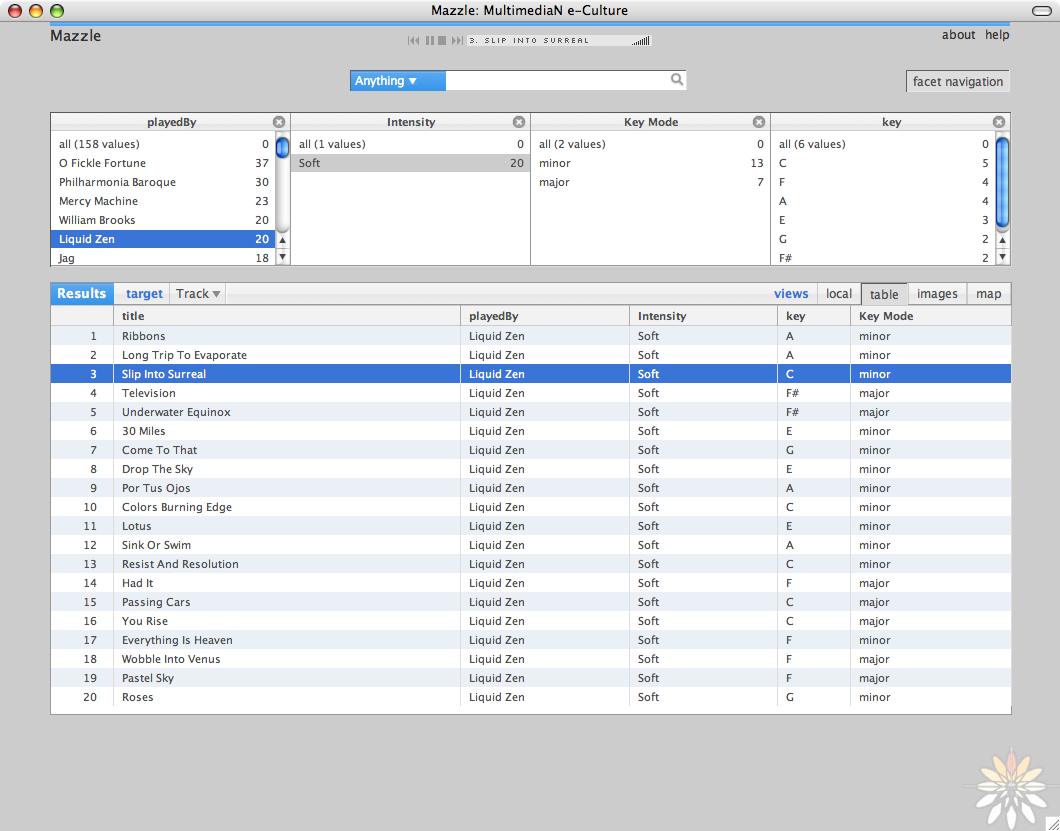Viewport: 1060px width, 831px height.
Task: Open the facet navigation panel
Action: [x=957, y=81]
